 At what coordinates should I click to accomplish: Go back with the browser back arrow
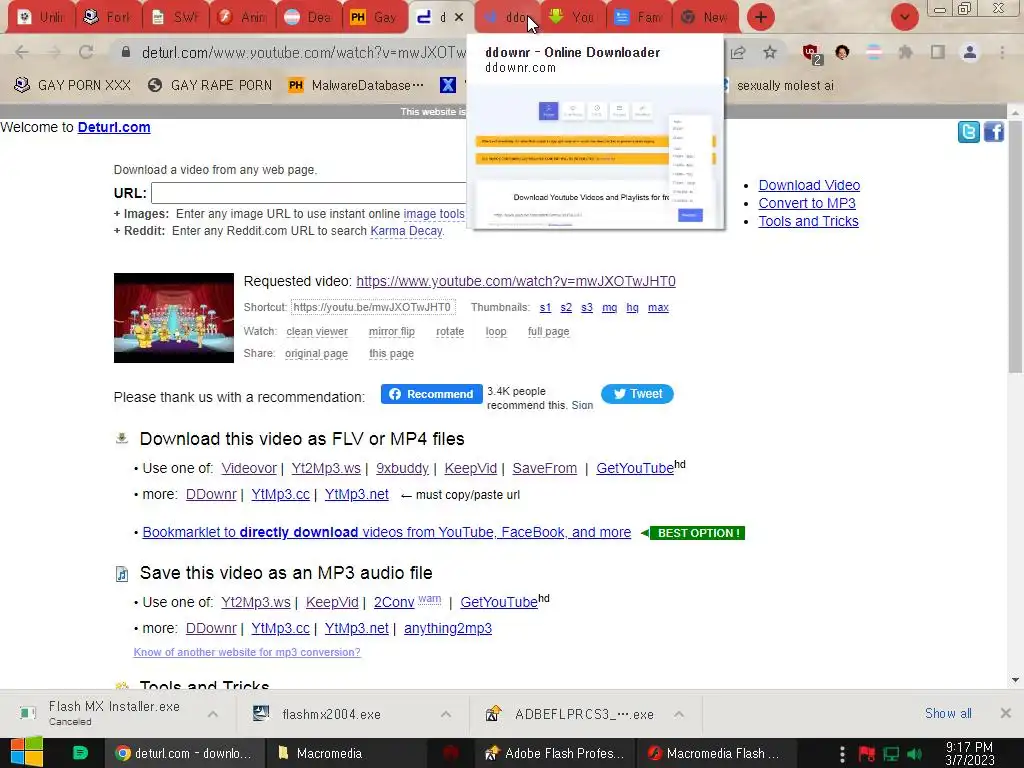coord(21,52)
